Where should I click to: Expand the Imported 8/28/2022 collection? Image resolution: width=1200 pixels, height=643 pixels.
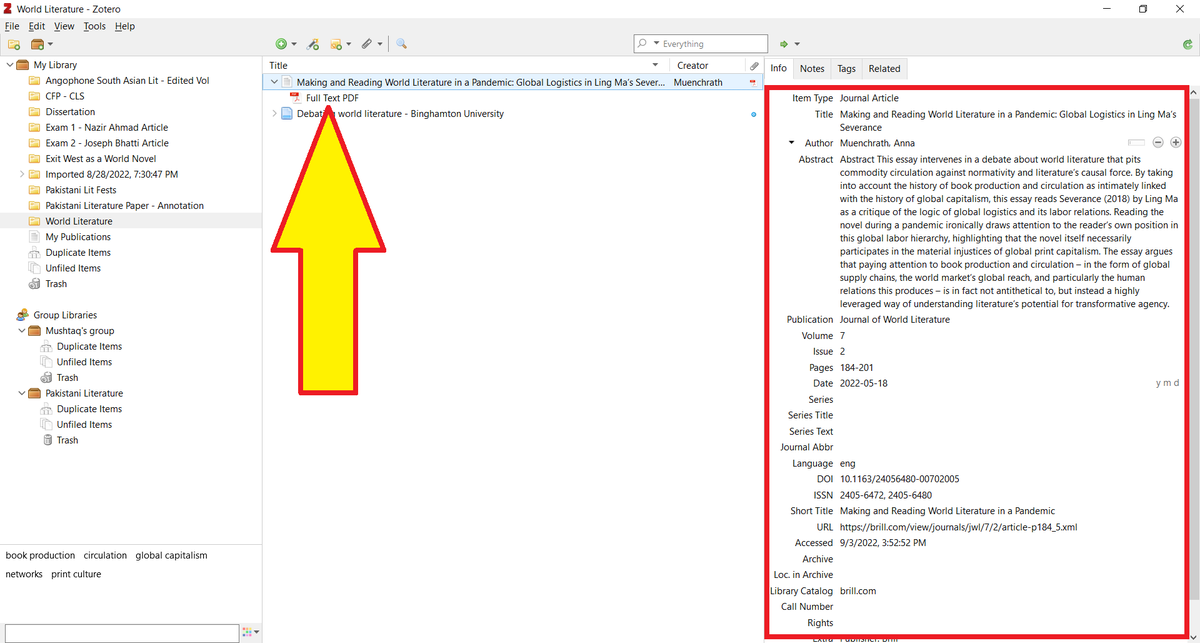point(22,174)
